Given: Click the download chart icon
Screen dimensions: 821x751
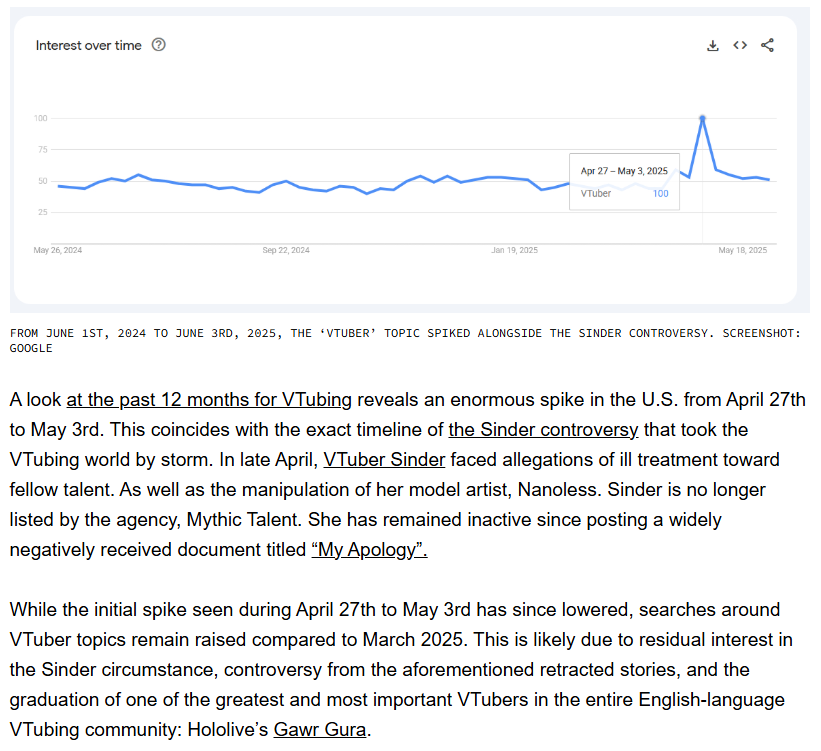Looking at the screenshot, I should coord(712,46).
